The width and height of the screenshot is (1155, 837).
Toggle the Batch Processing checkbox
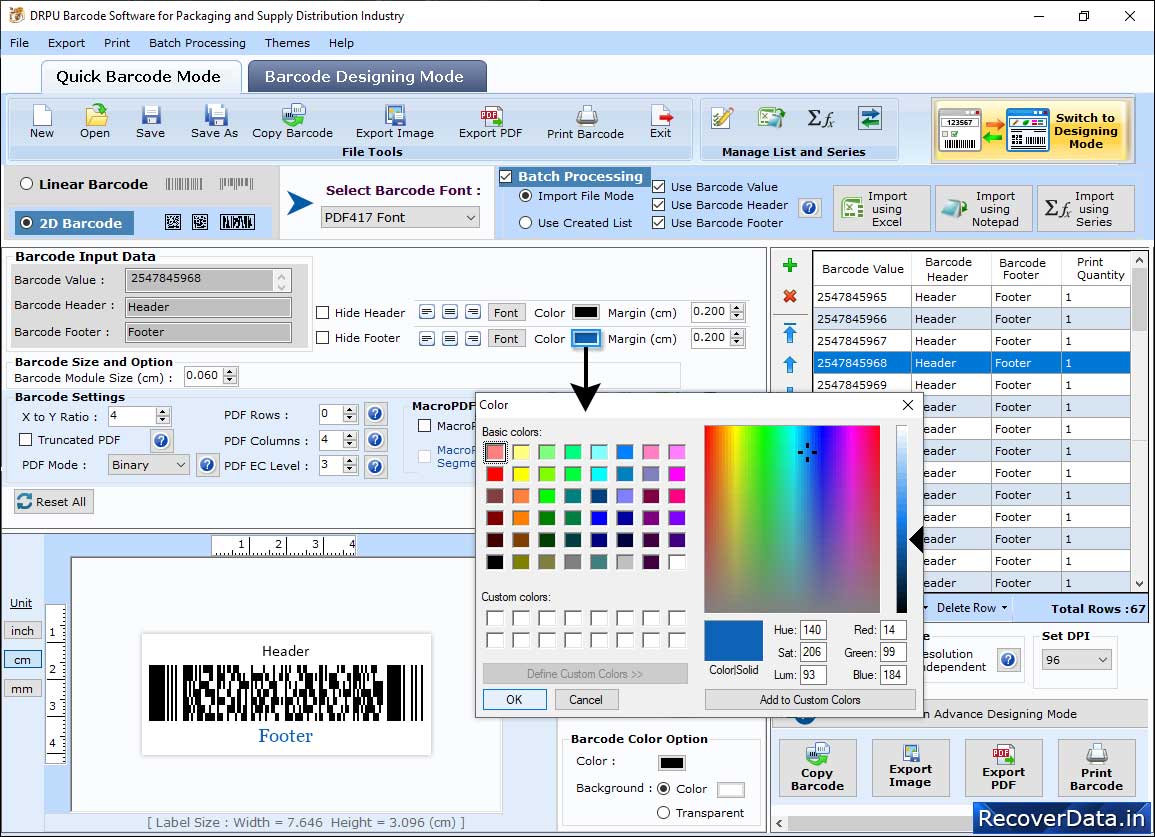(505, 176)
